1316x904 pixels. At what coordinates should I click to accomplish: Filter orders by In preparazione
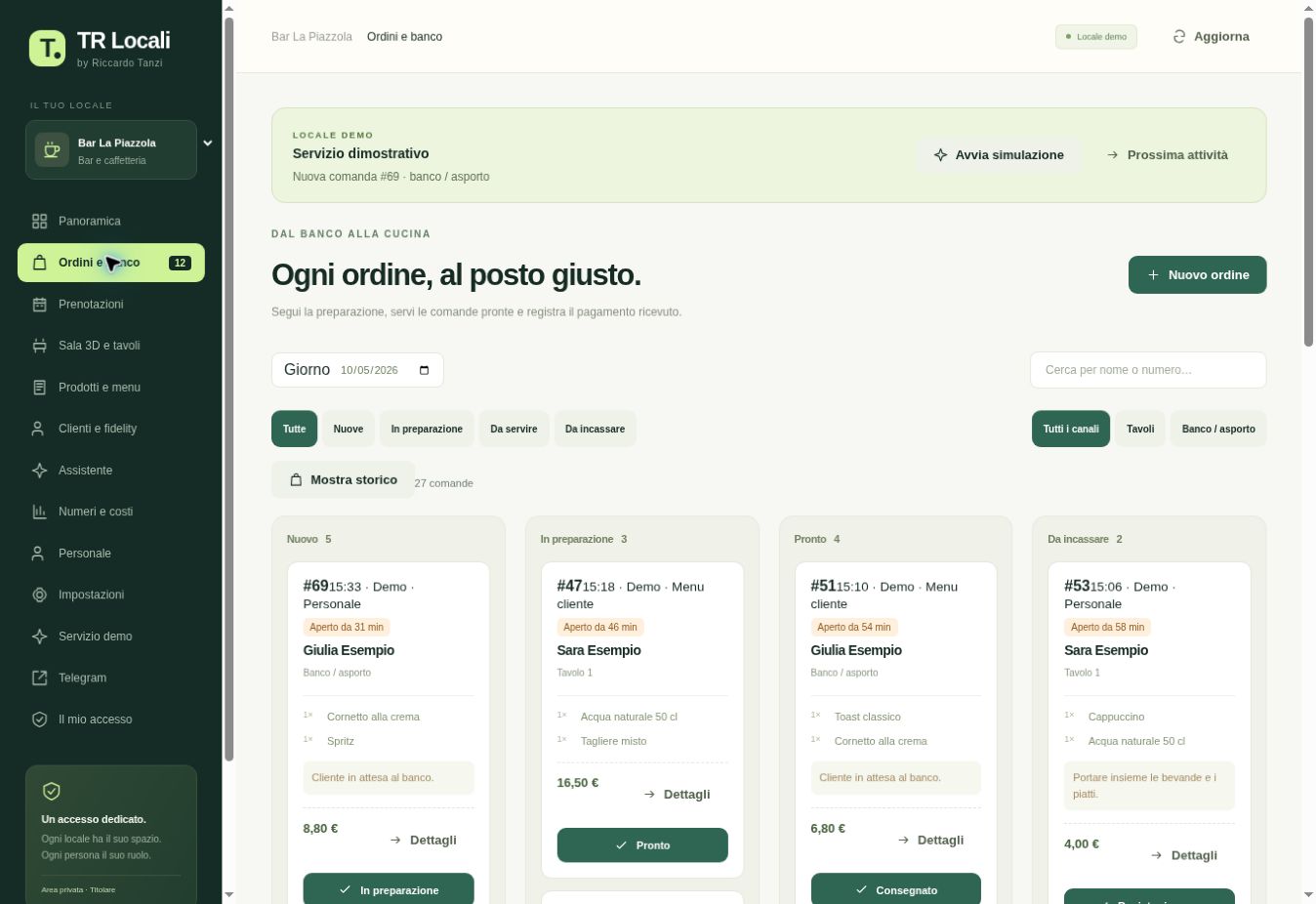[x=427, y=429]
